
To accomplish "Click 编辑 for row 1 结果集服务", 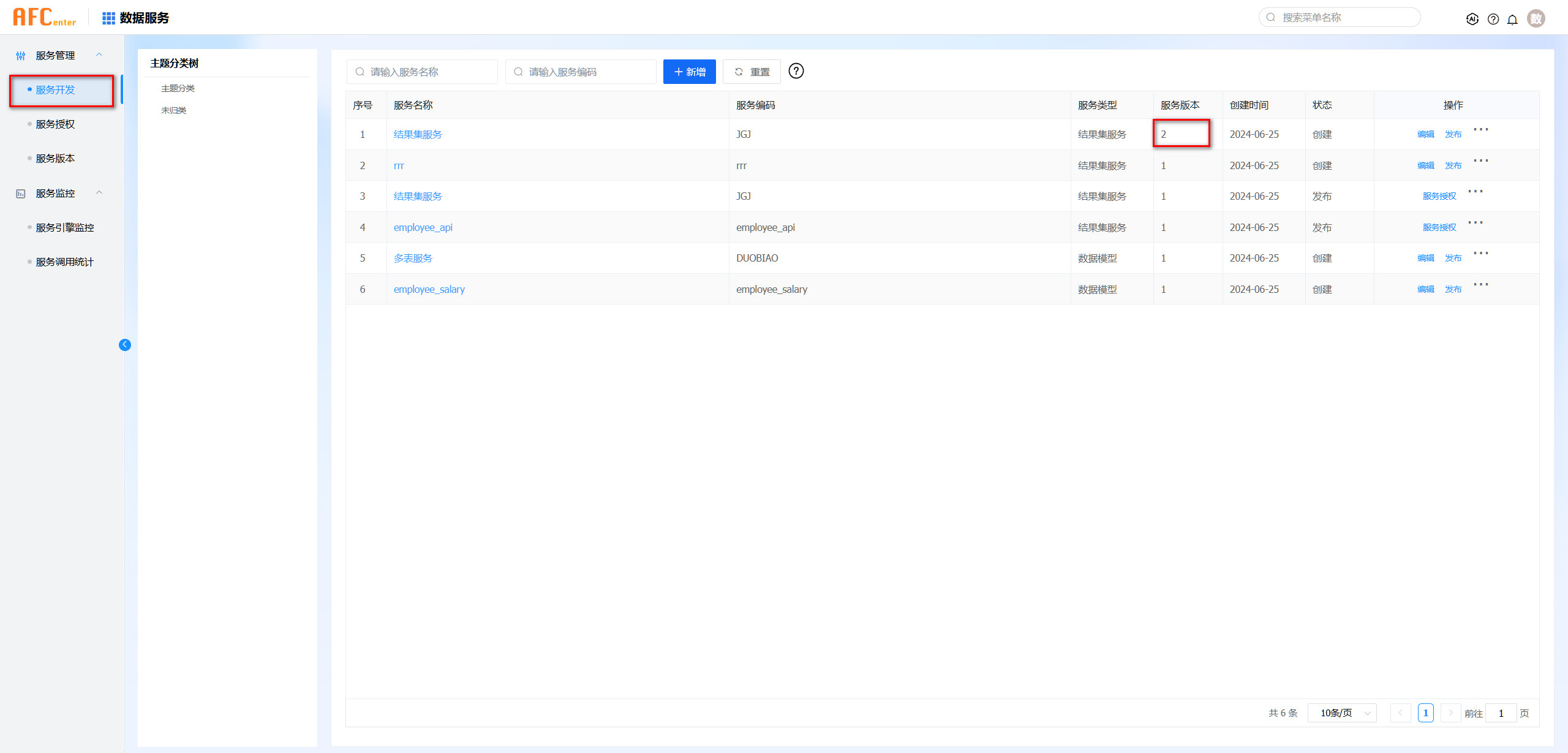I will point(1426,134).
